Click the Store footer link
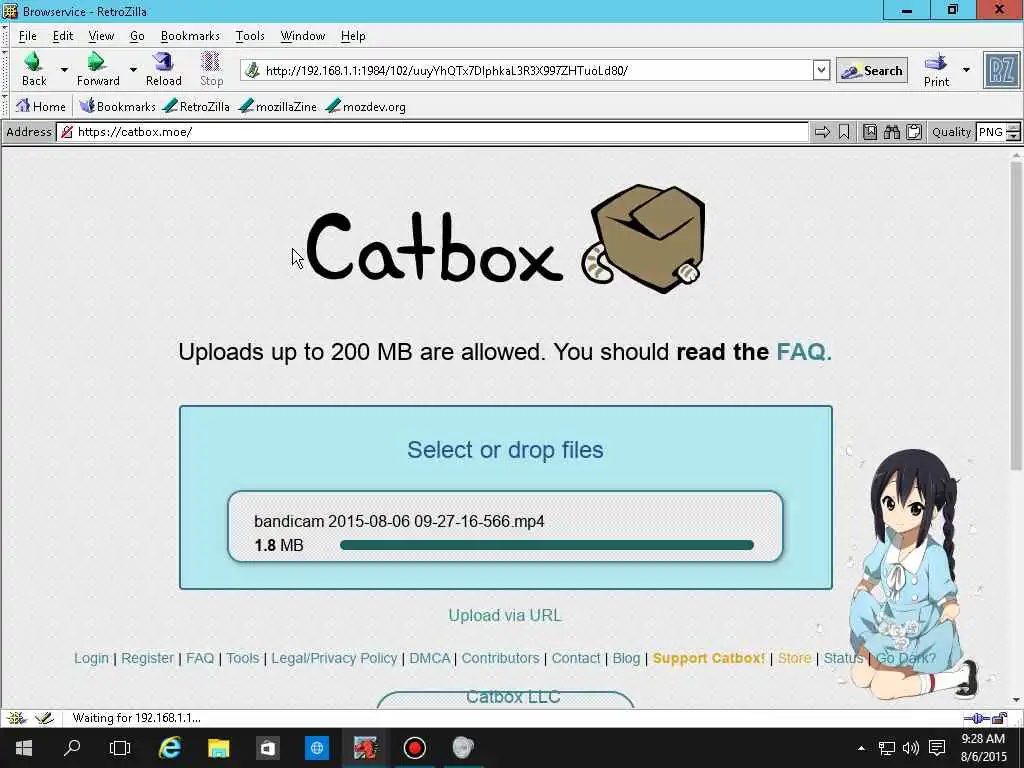1024x768 pixels. 795,658
